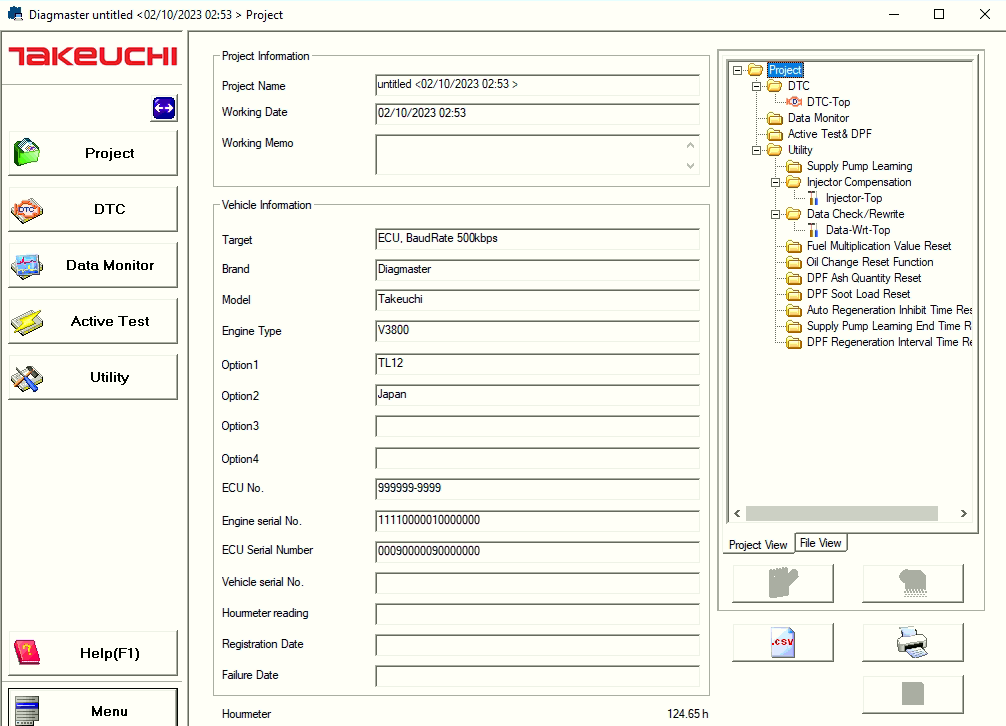Open the Data Monitor button

[93, 265]
